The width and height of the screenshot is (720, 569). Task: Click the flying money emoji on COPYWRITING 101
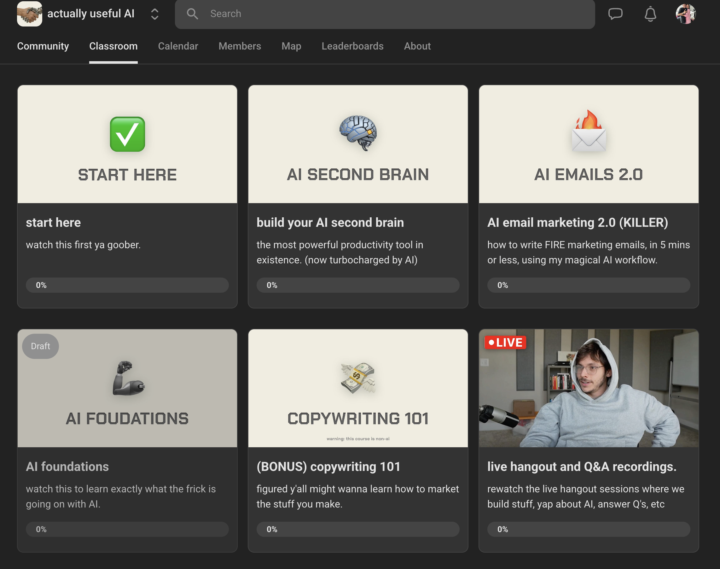358,377
